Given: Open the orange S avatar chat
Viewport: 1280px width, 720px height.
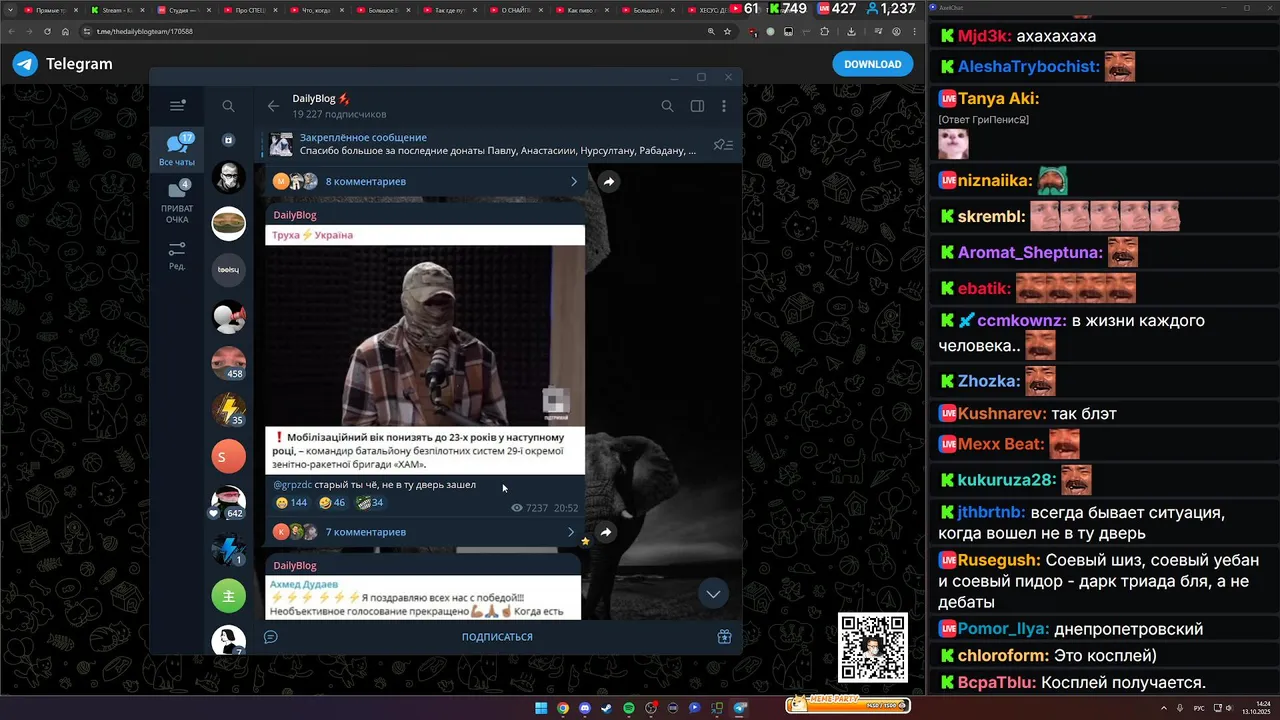Looking at the screenshot, I should tap(229, 456).
